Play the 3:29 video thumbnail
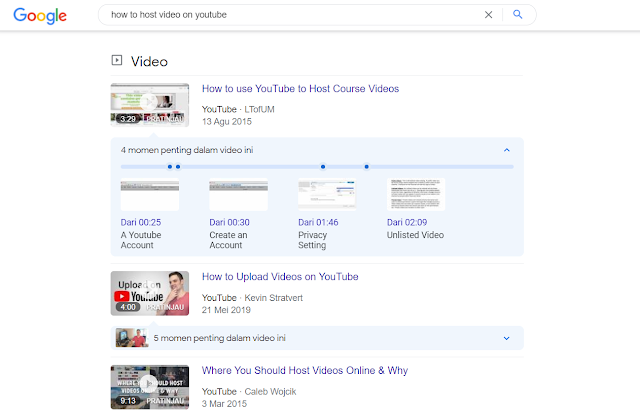The height and width of the screenshot is (414, 640). (x=150, y=105)
